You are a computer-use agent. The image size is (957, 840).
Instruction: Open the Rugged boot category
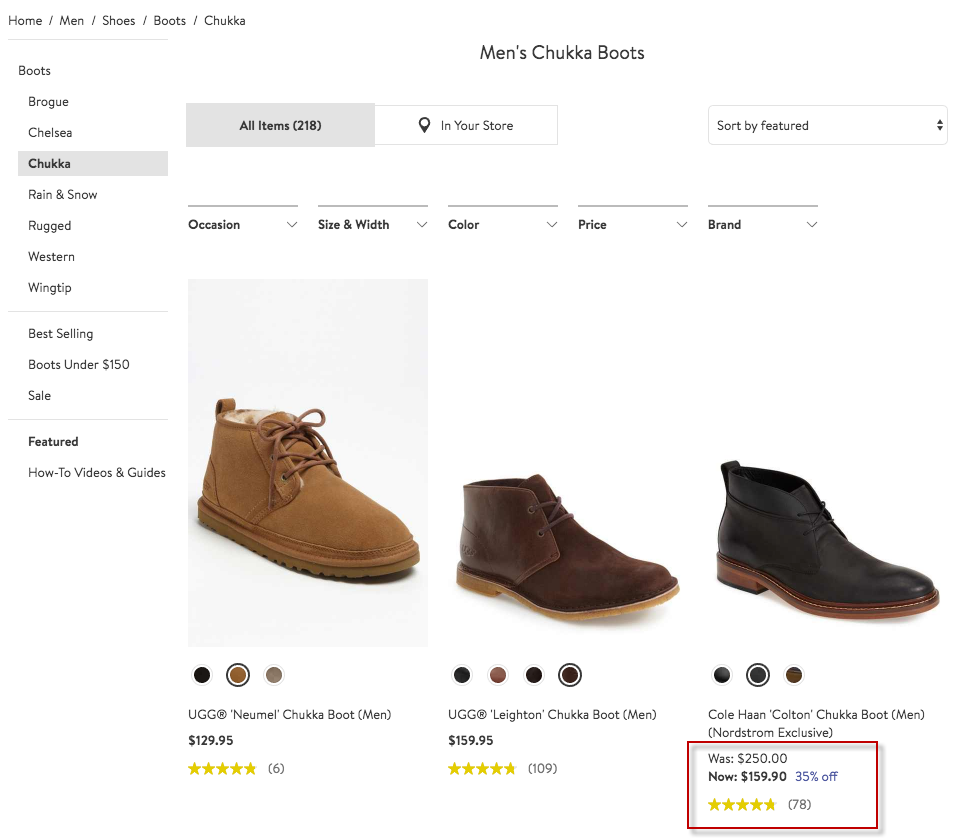(49, 226)
